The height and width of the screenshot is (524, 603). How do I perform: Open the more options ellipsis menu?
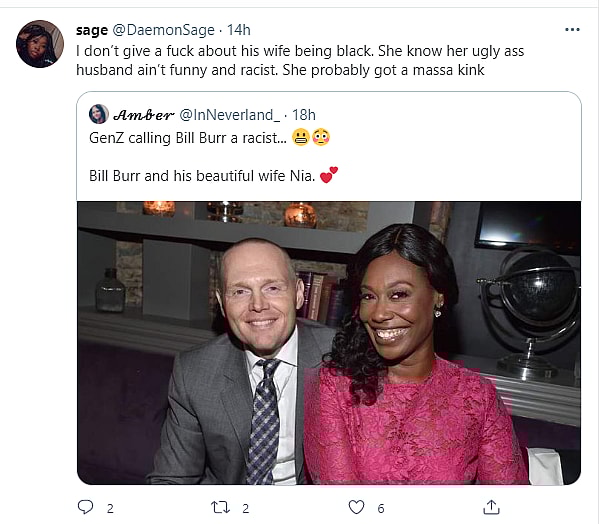pyautogui.click(x=572, y=29)
